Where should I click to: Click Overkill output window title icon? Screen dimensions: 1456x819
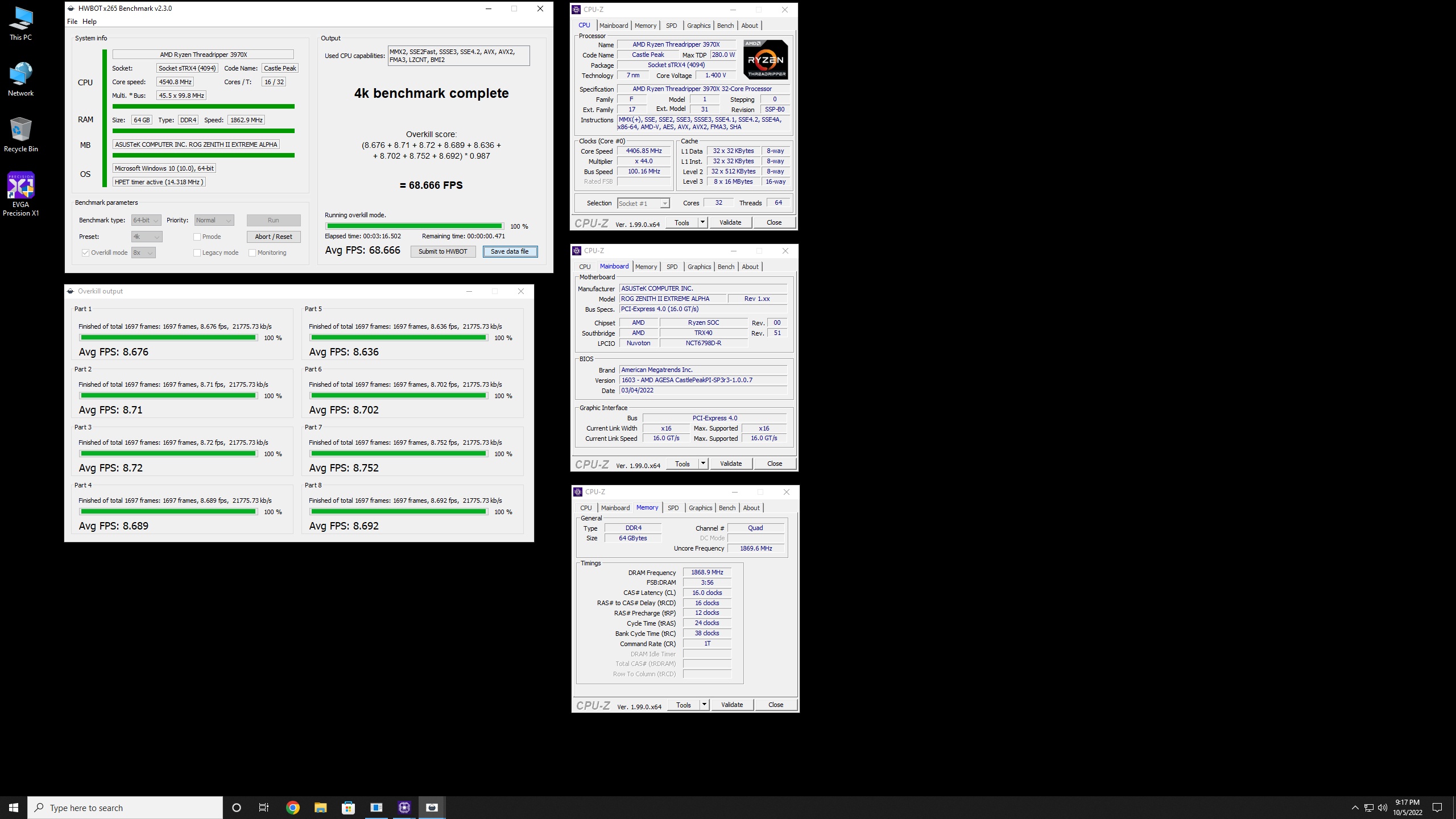click(x=71, y=291)
